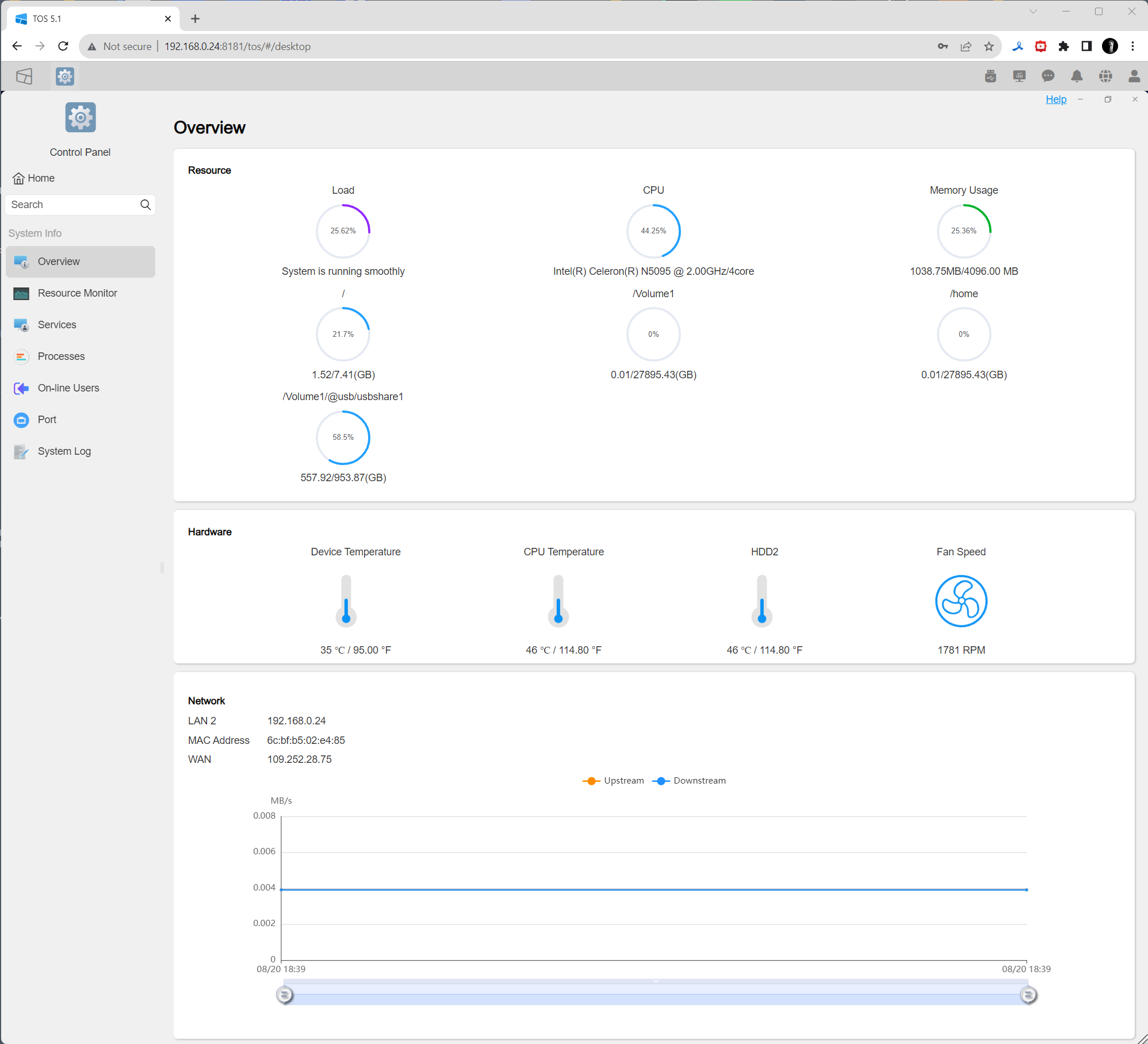
Task: Click the Search input field
Action: point(72,205)
